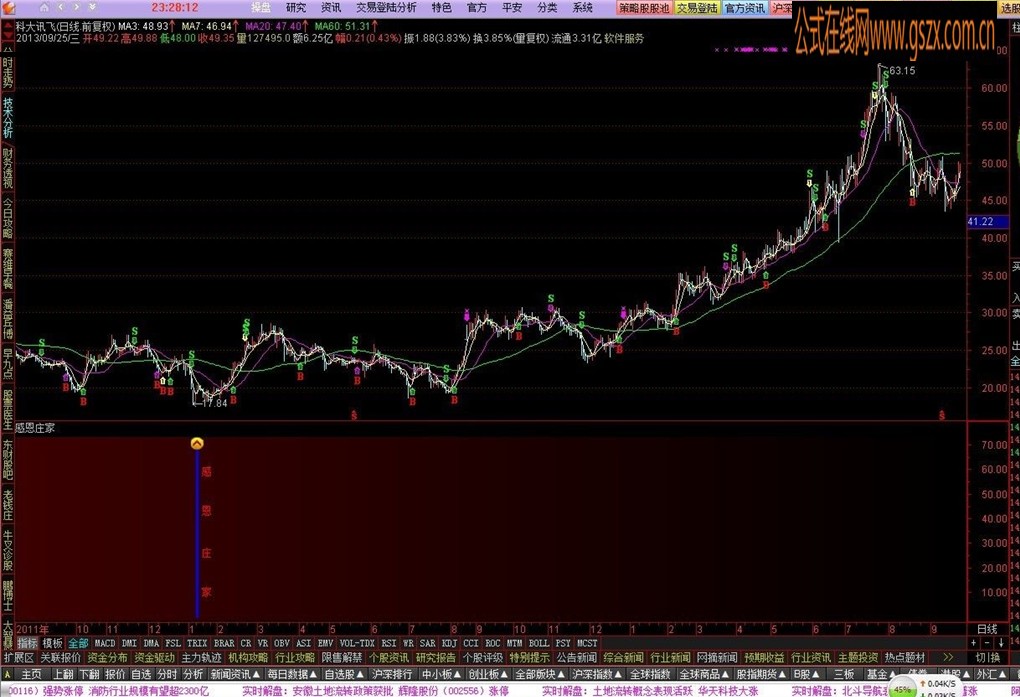Select the MACD indicator tab
Viewport: 1020px width, 697px height.
(105, 643)
